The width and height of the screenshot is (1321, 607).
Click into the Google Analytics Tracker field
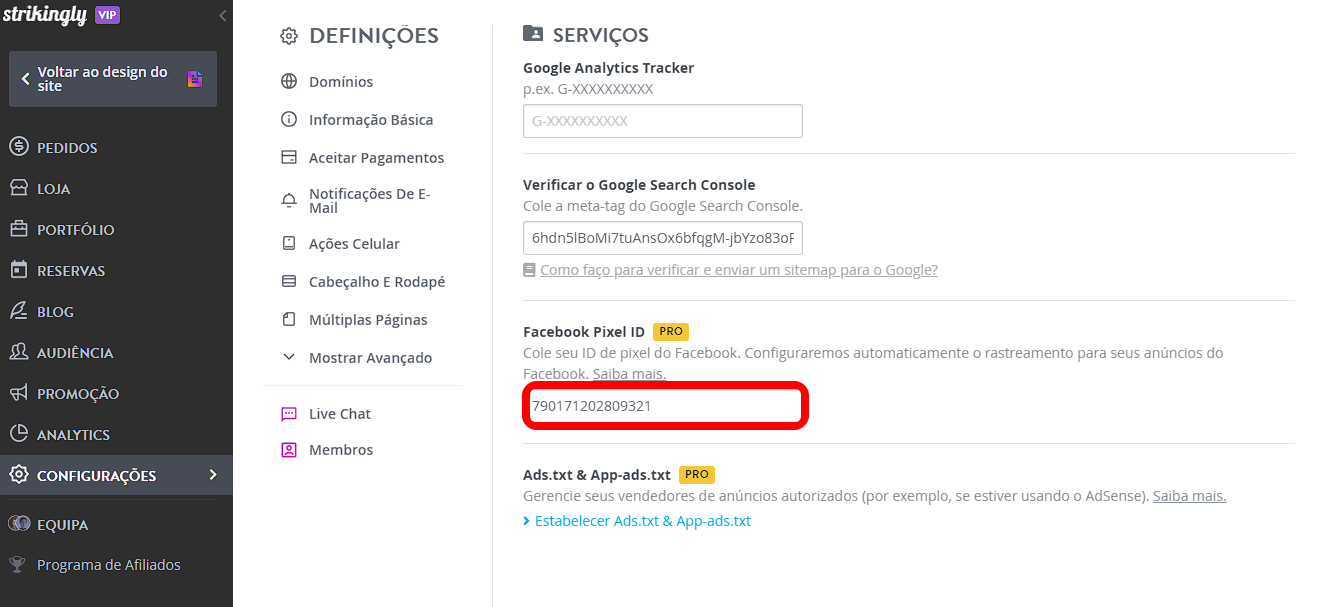[x=663, y=121]
